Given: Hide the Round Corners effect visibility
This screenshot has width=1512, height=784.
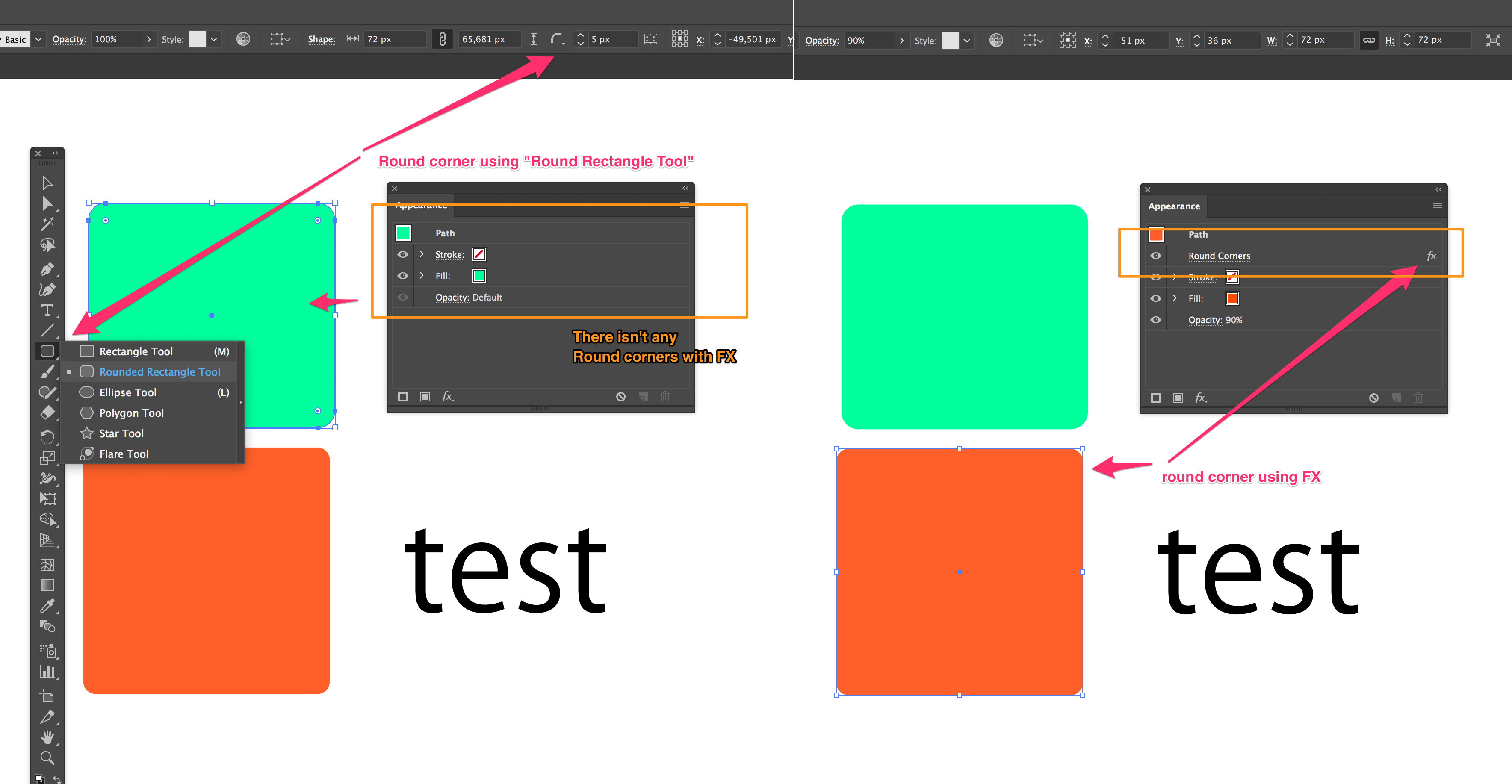Looking at the screenshot, I should 1155,256.
